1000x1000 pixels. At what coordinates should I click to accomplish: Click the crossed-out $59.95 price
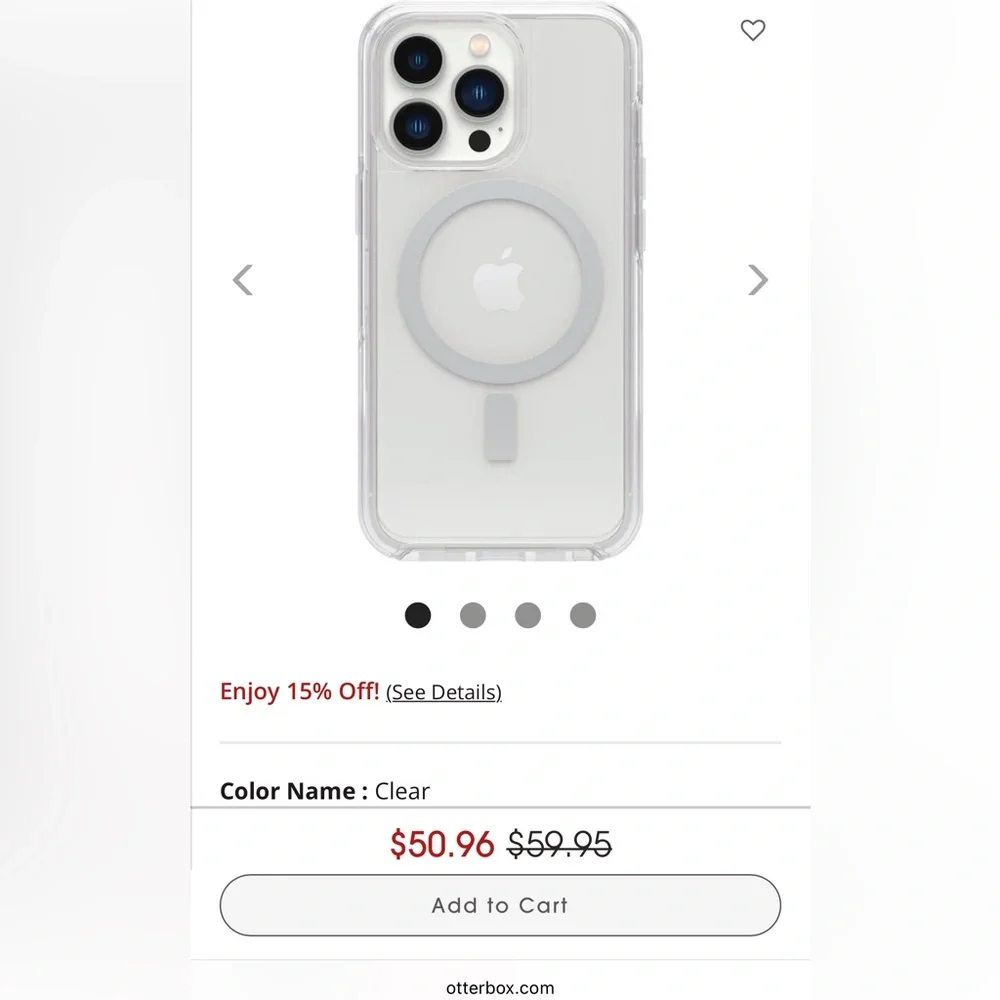559,845
